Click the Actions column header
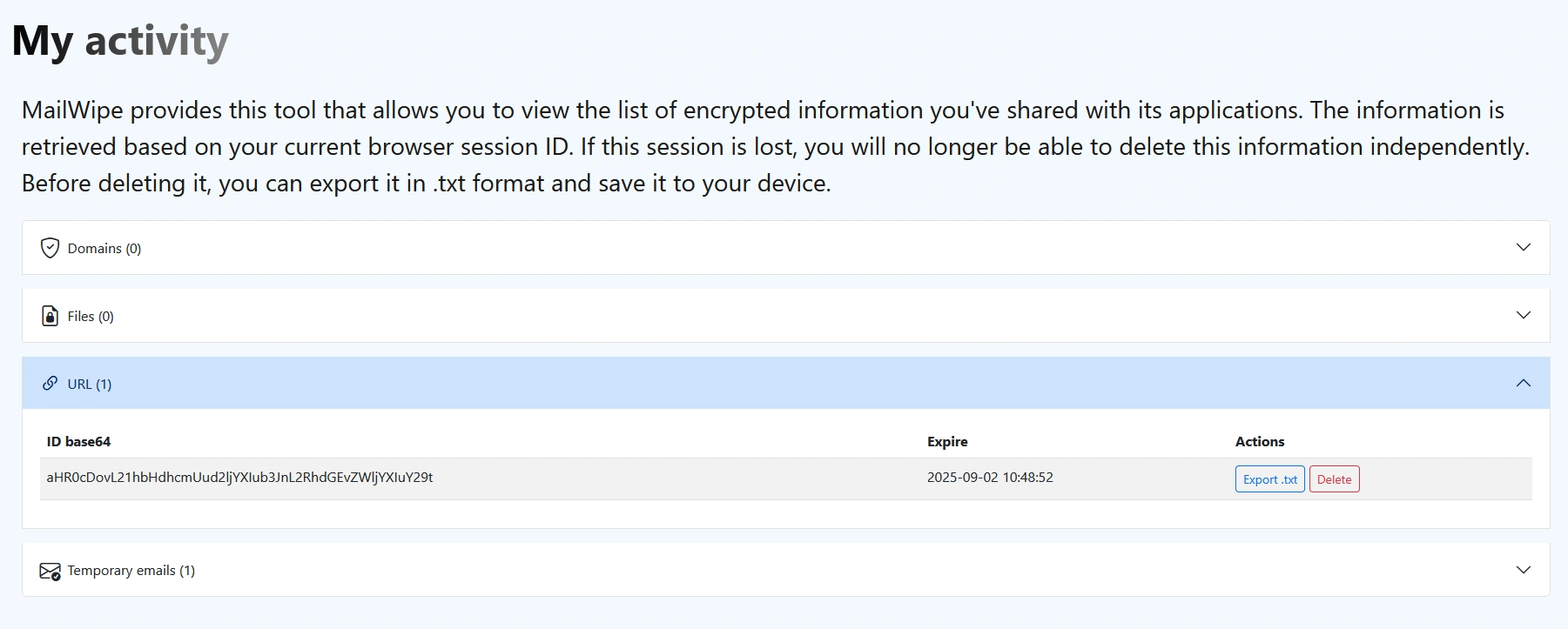The height and width of the screenshot is (629, 1568). (1260, 442)
